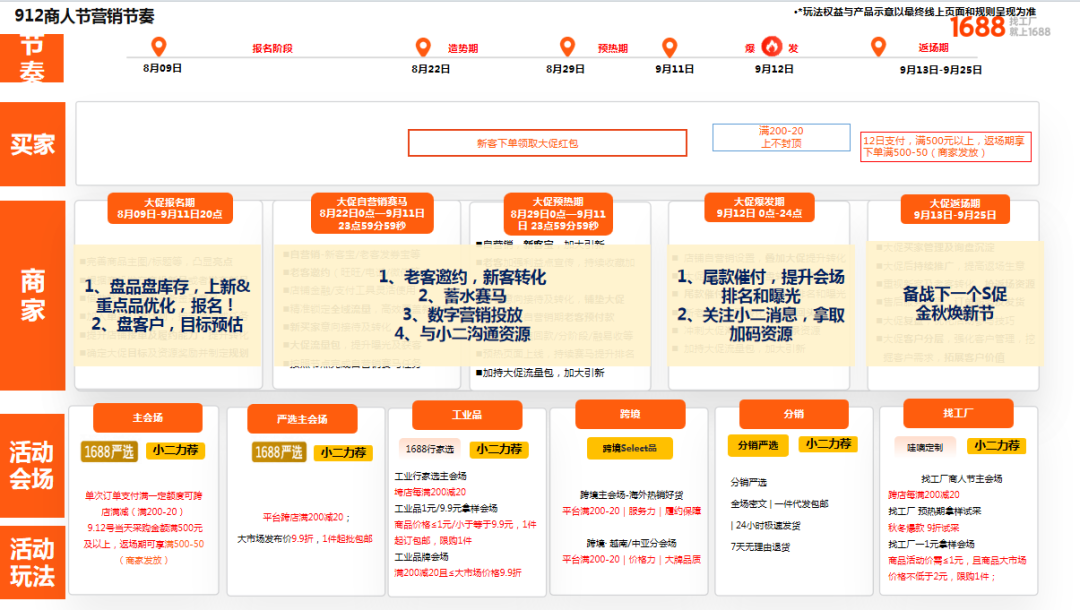Screen dimensions: 1080x610
Task: Select the 大促报名期 date badge
Action: [x=170, y=208]
